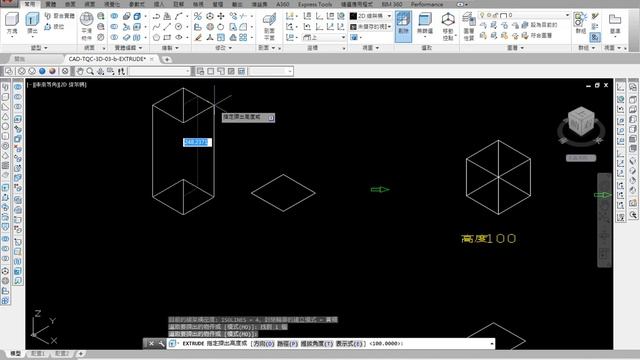Click the Customize wrench icon on command line
The width and height of the screenshot is (640, 360).
161,344
